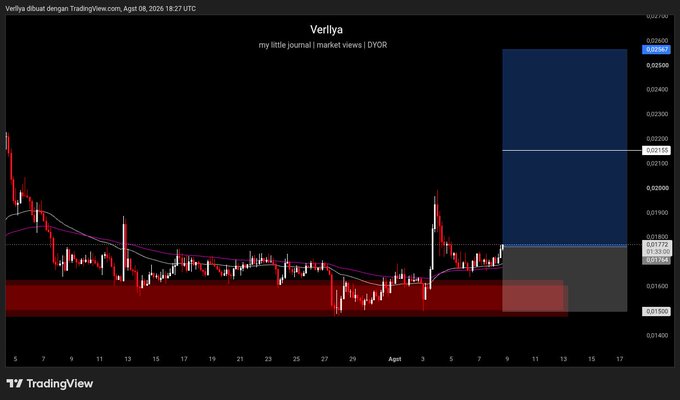
Task: Click the 0,01400 price axis label
Action: point(657,335)
